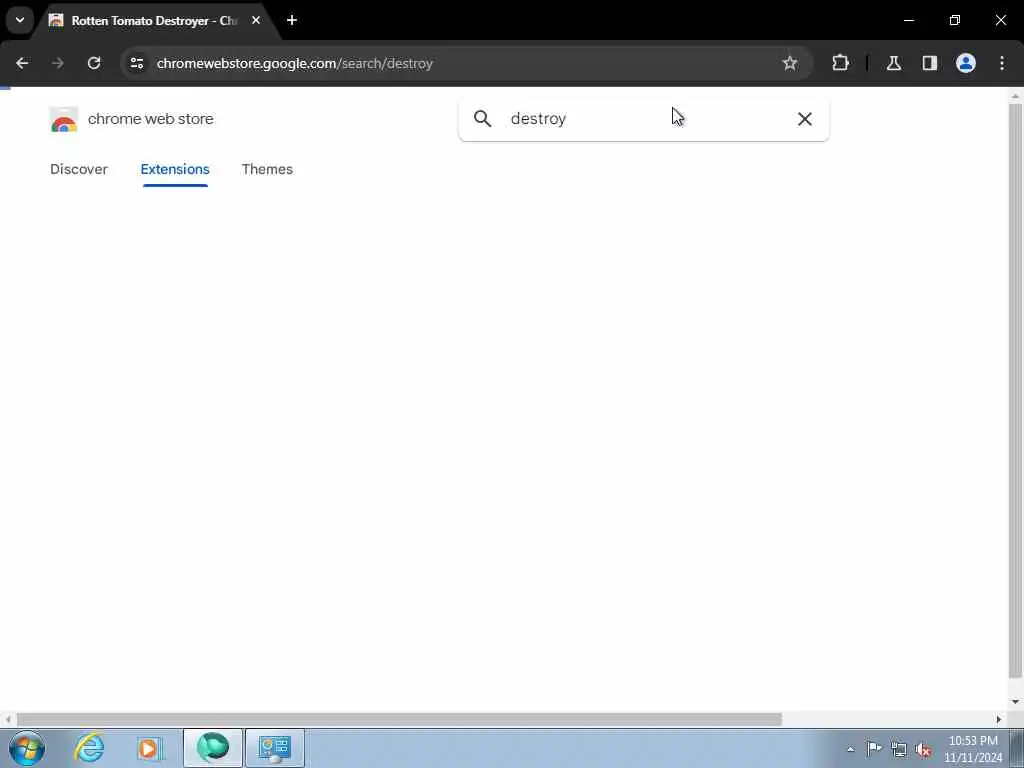Click the muted volume tray icon
Screen dimensions: 1024x768
[x=923, y=749]
